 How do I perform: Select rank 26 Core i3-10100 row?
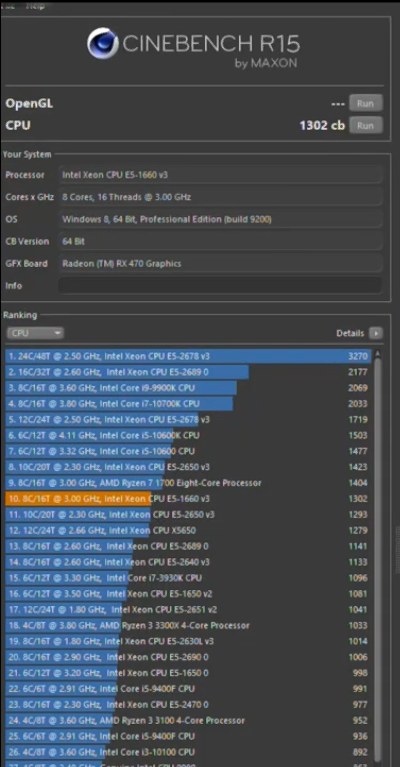pos(188,752)
